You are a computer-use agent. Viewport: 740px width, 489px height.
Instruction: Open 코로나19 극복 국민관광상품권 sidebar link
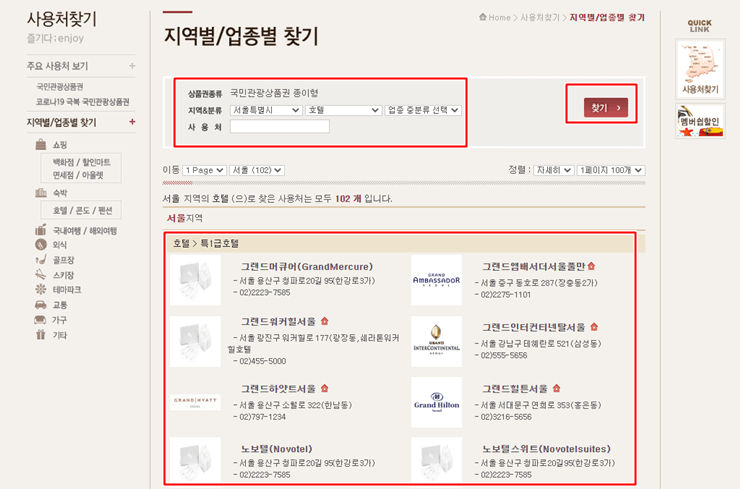(83, 101)
